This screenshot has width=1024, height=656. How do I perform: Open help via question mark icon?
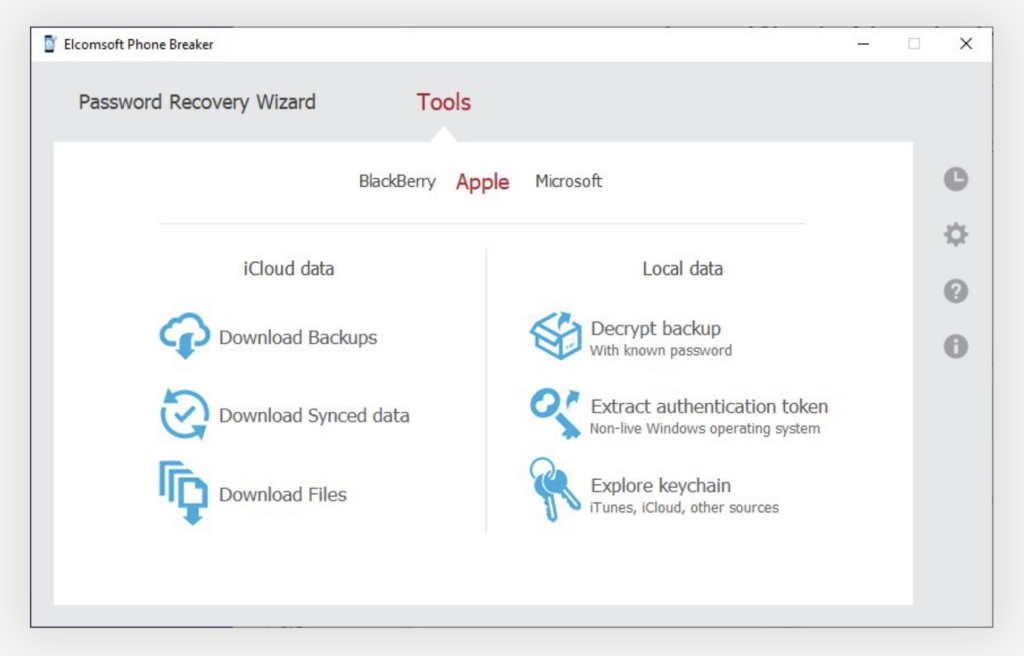(956, 291)
